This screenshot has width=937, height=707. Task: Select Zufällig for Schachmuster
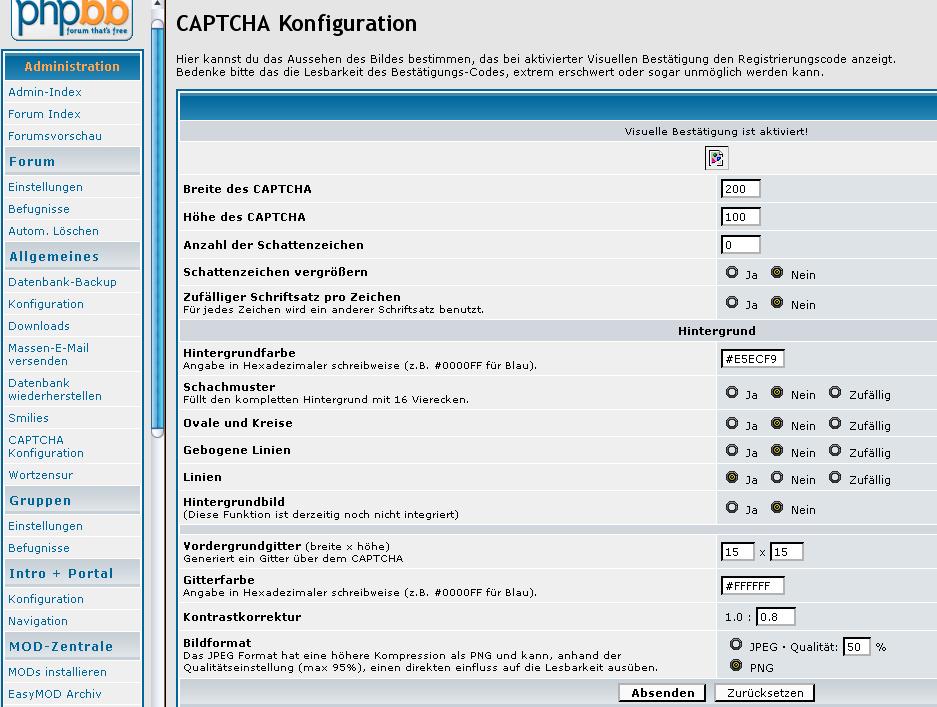pyautogui.click(x=835, y=394)
